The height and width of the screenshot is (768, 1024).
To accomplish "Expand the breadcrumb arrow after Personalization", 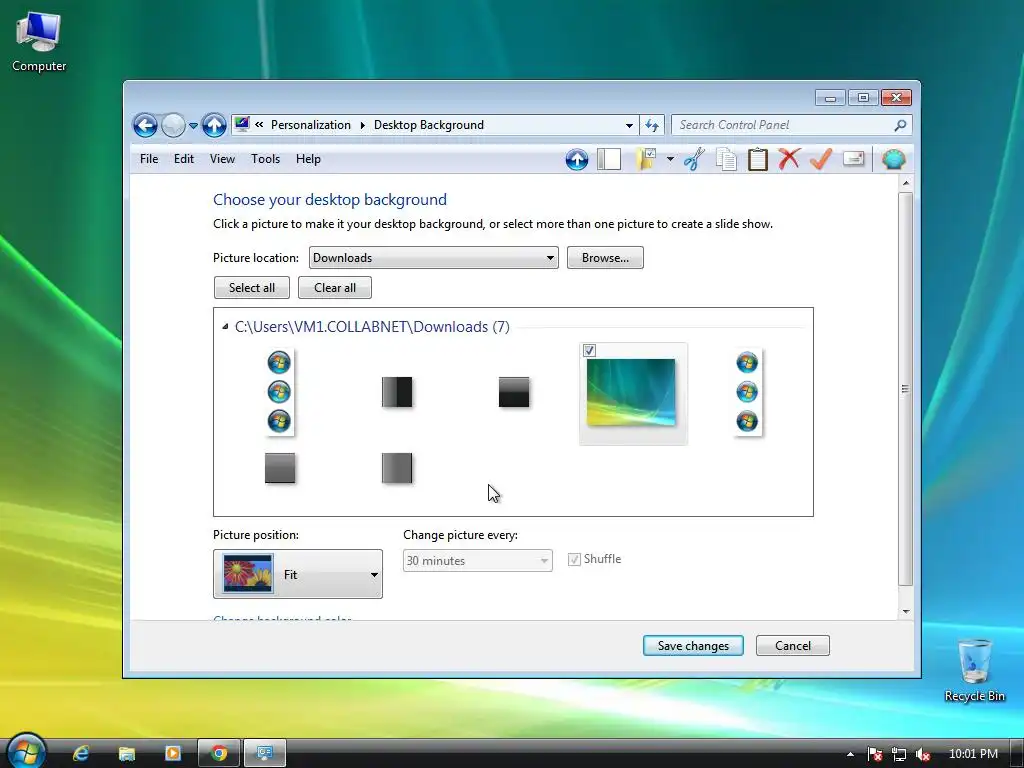I will tap(362, 125).
